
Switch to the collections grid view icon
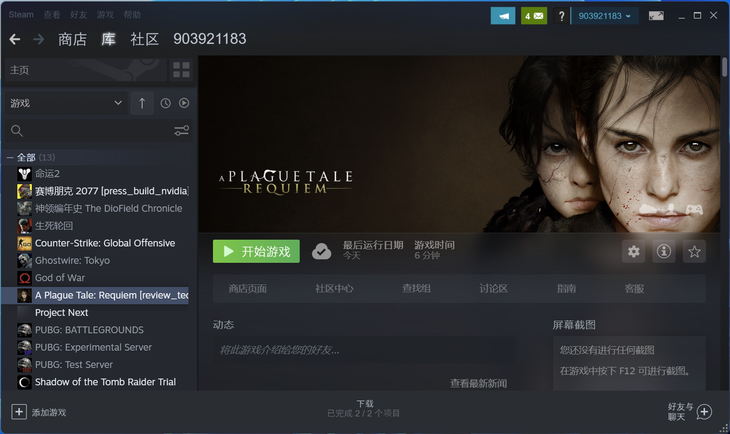pyautogui.click(x=181, y=70)
